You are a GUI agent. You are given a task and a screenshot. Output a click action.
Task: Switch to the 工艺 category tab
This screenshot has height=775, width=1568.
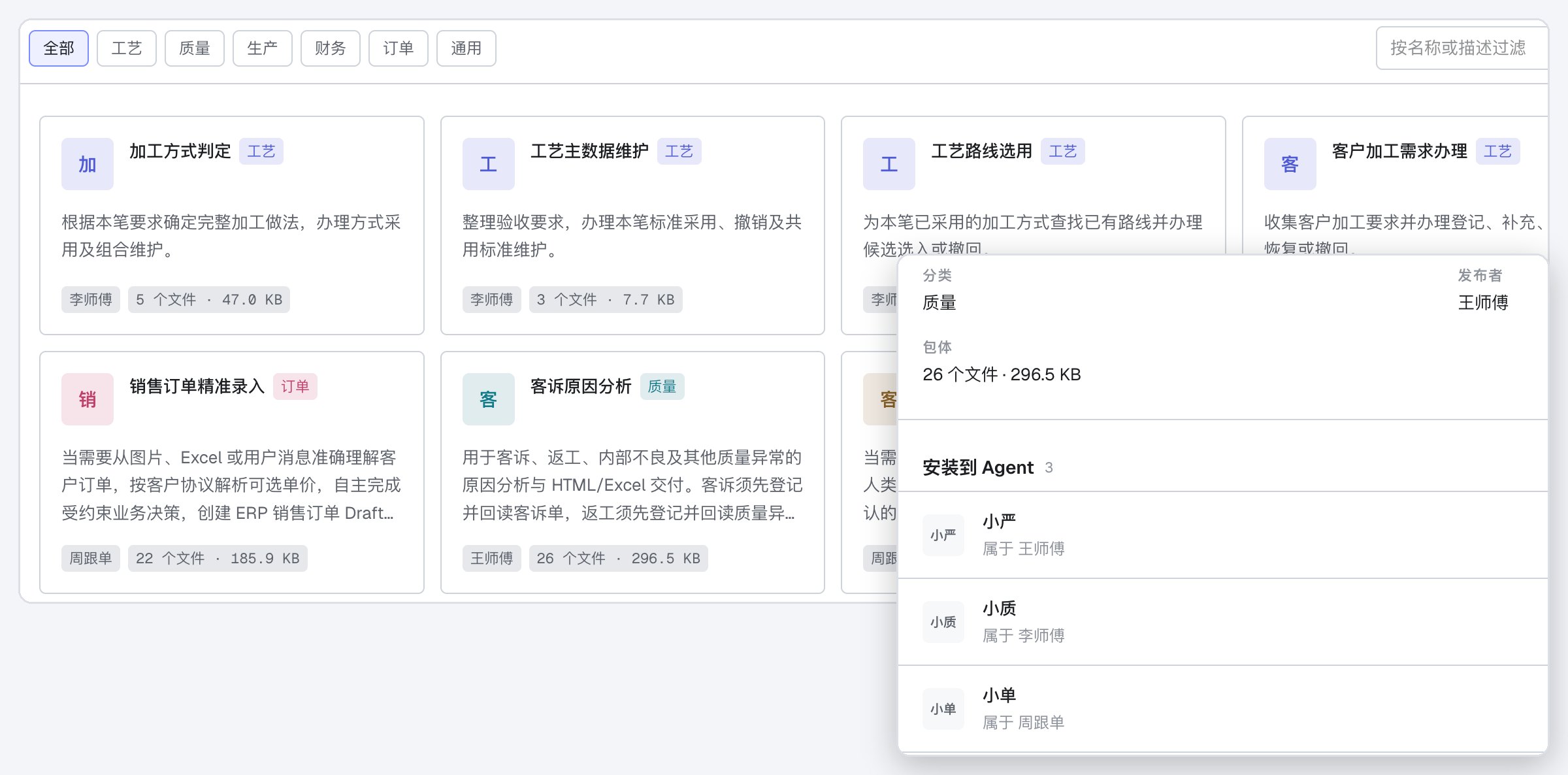(127, 48)
